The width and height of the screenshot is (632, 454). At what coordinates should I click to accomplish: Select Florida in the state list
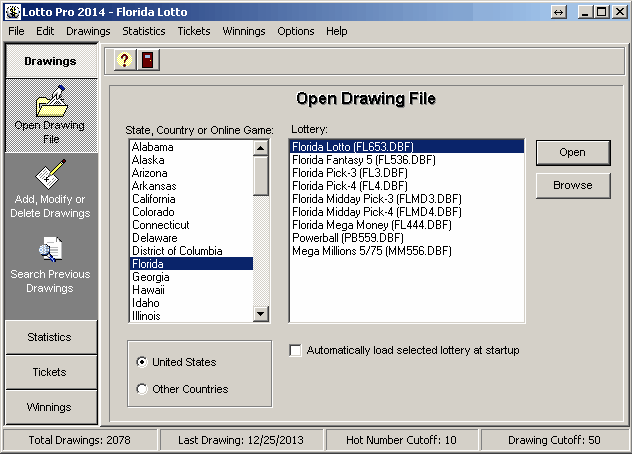[191, 264]
